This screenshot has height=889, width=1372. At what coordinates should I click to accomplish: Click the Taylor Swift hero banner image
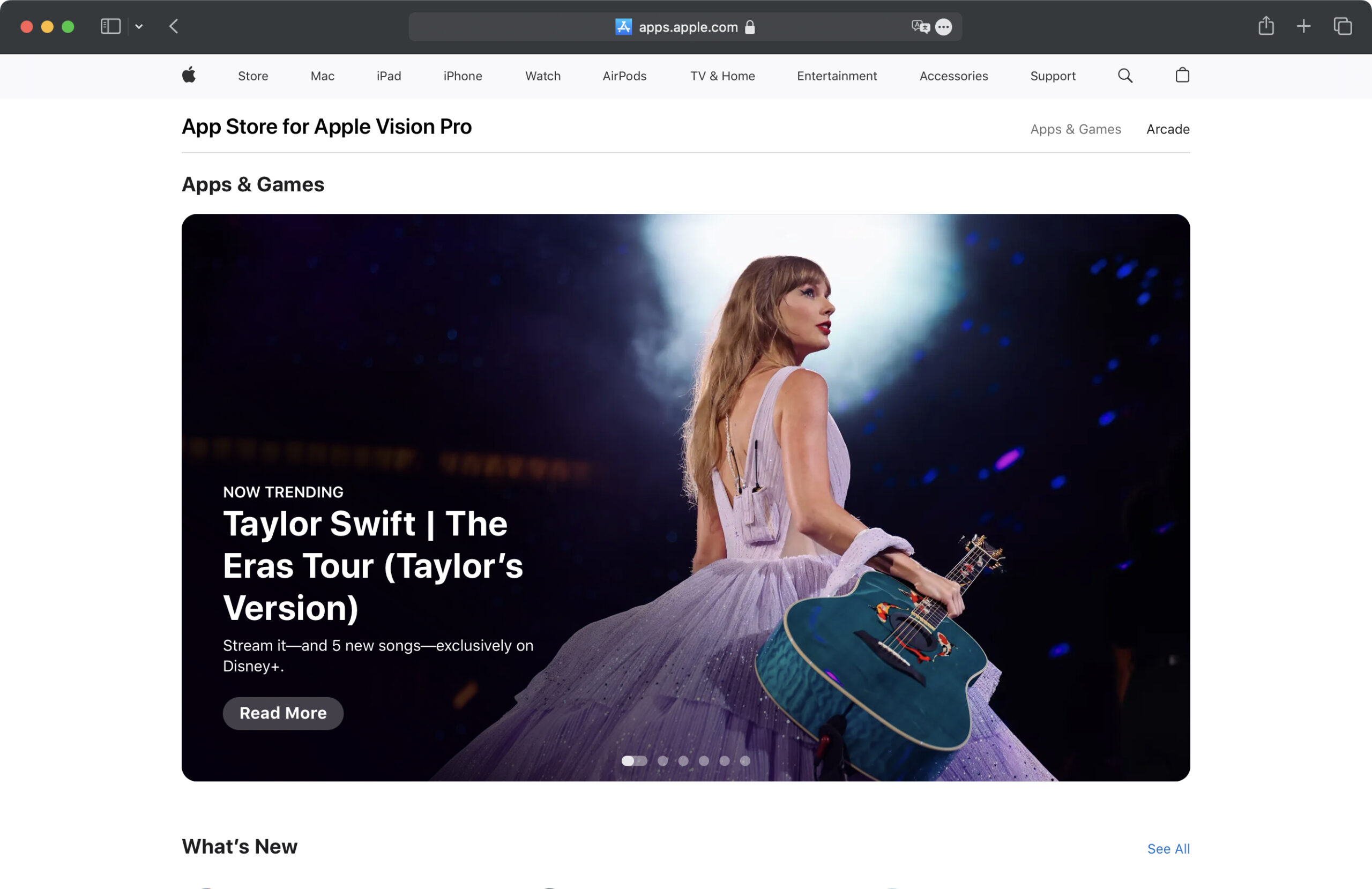pyautogui.click(x=685, y=497)
